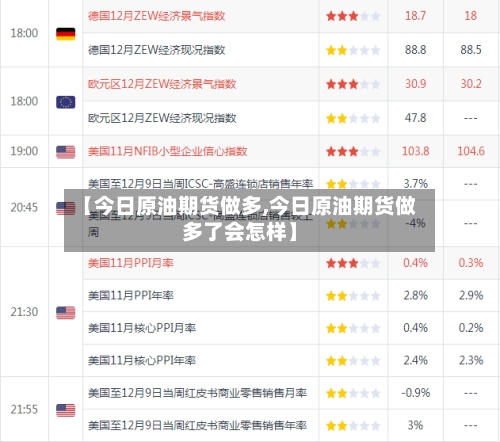Click star rating for 德国12月ZEW经济景气指数
This screenshot has height=442, width=500.
point(353,16)
